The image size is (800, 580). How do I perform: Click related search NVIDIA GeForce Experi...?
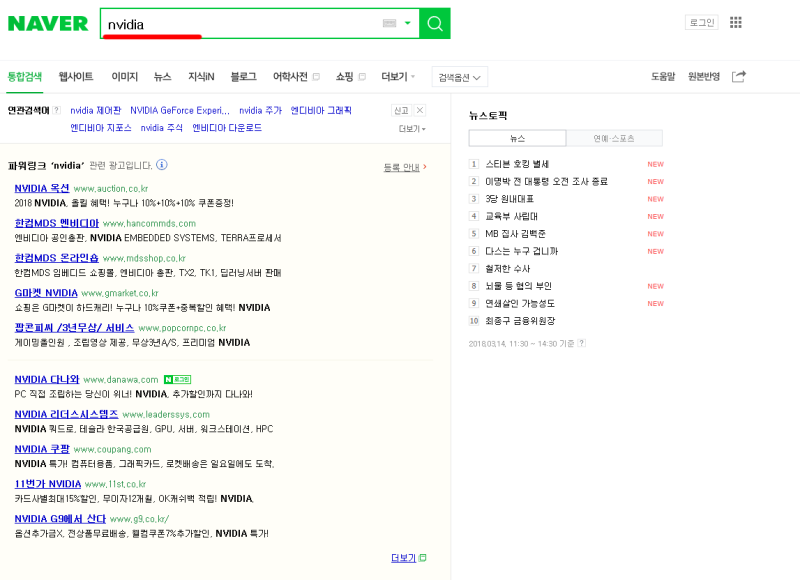(180, 111)
